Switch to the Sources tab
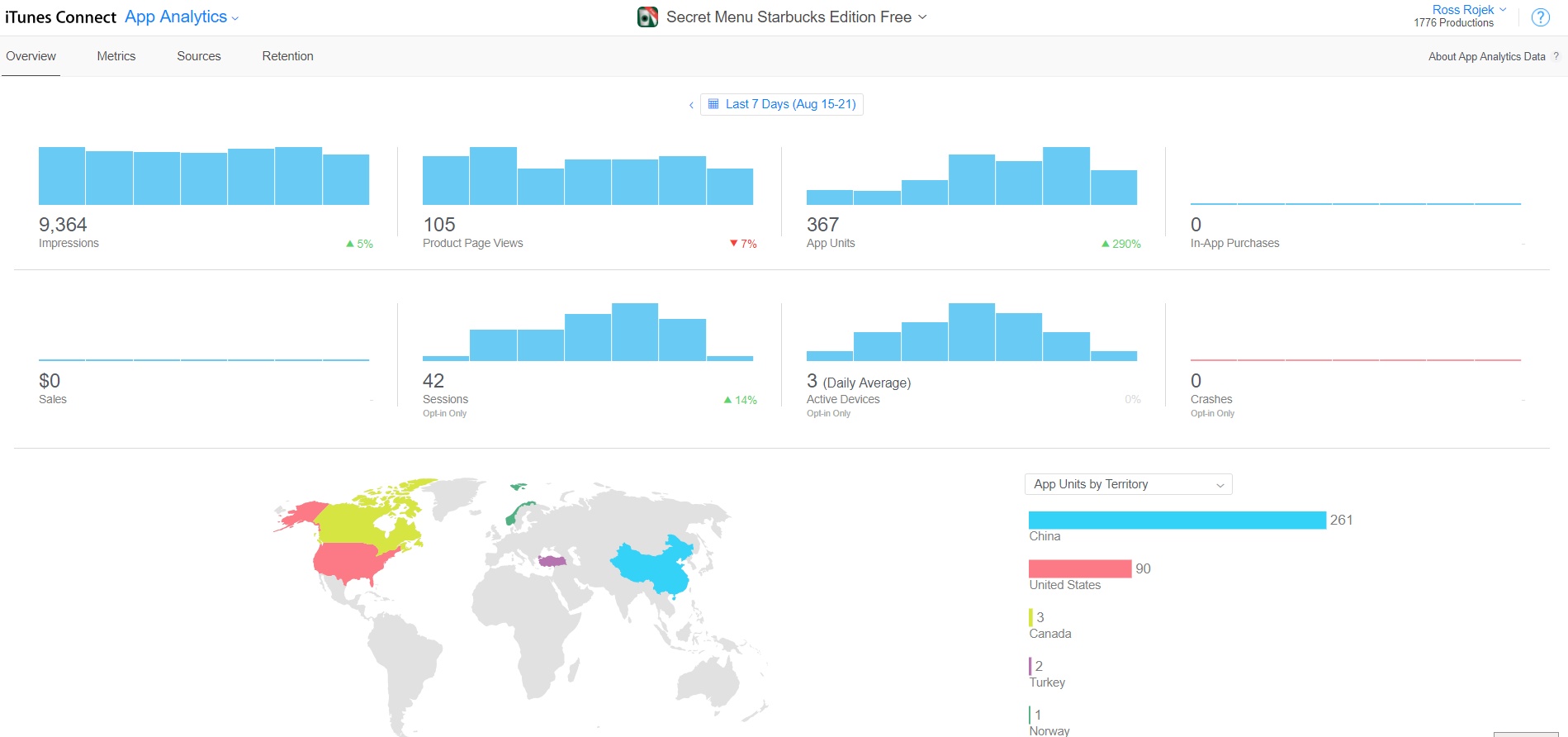Image resolution: width=1568 pixels, height=737 pixels. pyautogui.click(x=199, y=56)
